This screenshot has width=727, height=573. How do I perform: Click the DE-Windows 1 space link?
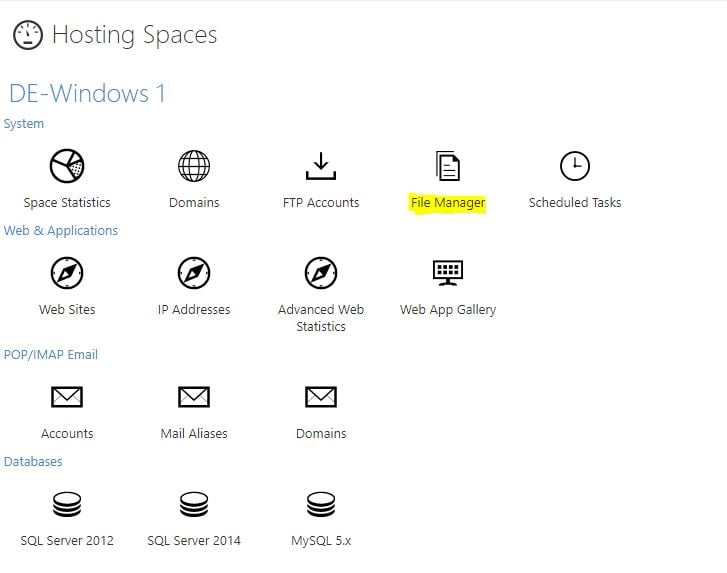(87, 93)
